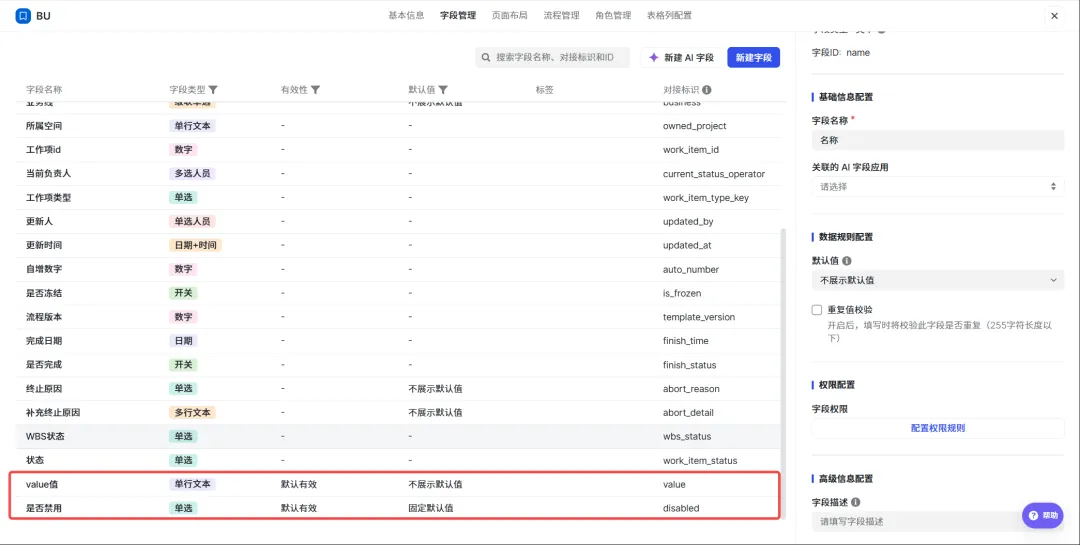
Task: Select the 工作项类型 field row
Action: [400, 198]
